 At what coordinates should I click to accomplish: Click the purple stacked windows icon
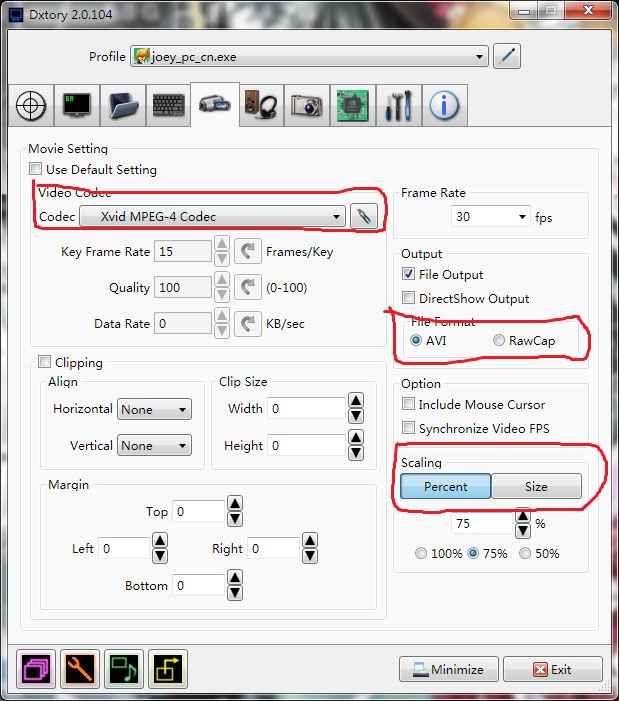tap(36, 669)
